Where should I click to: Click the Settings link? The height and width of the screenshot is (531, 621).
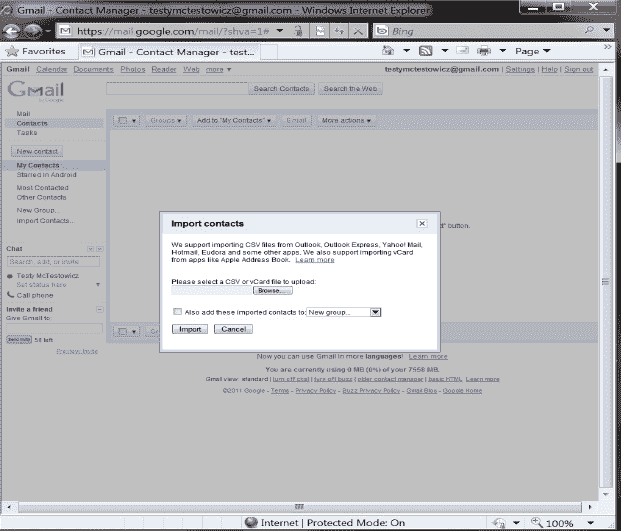(x=520, y=69)
